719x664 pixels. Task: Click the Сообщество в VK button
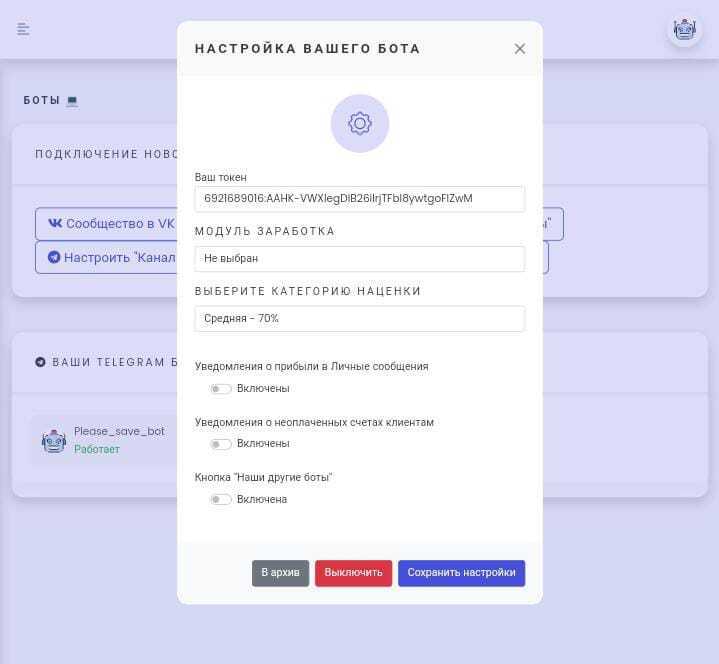tap(110, 224)
